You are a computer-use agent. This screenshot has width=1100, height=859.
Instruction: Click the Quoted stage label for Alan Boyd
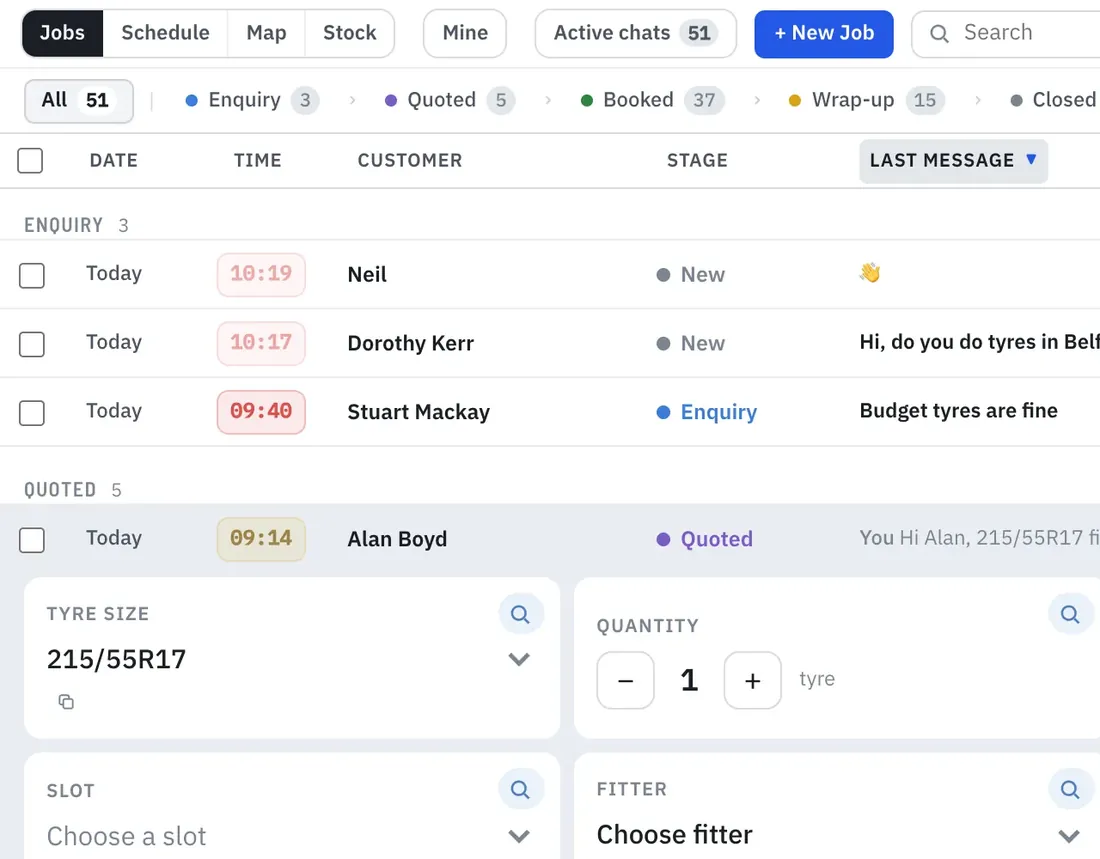tap(704, 539)
